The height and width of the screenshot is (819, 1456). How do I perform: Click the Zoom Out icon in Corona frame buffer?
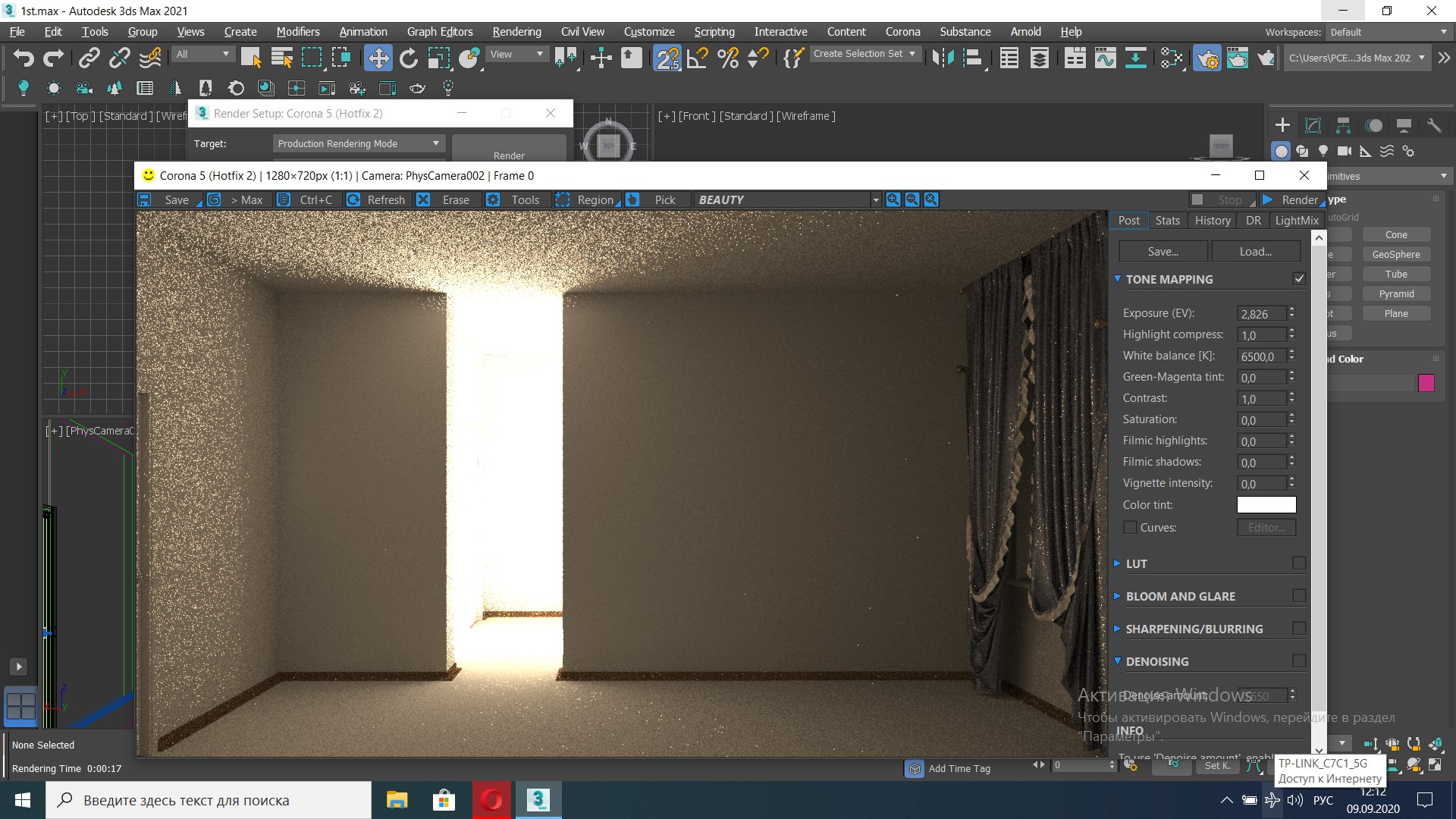912,199
